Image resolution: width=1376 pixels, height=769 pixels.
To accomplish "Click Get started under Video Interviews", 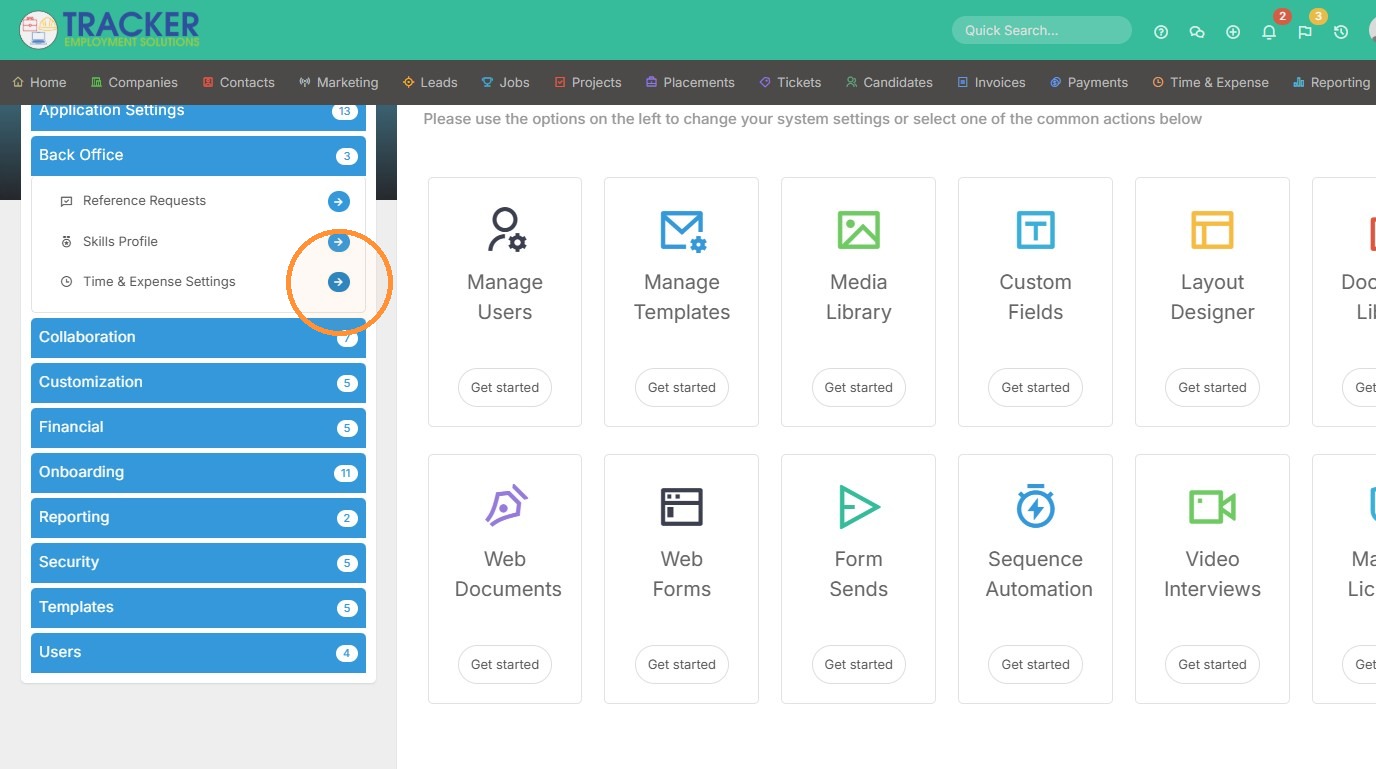I will [1212, 665].
